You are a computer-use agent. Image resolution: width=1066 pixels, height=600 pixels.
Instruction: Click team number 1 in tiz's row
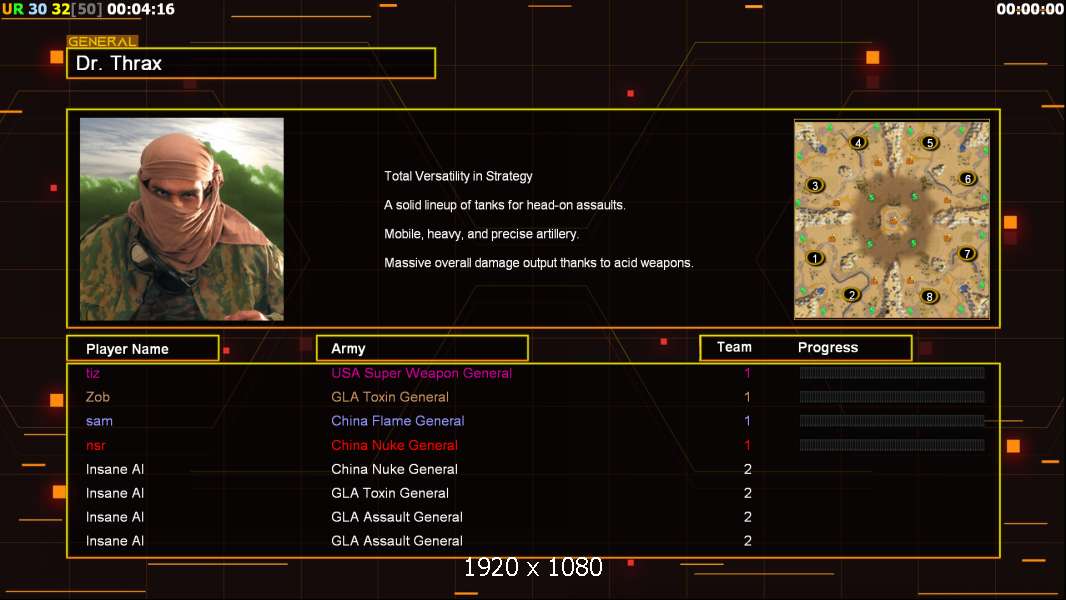coord(747,373)
